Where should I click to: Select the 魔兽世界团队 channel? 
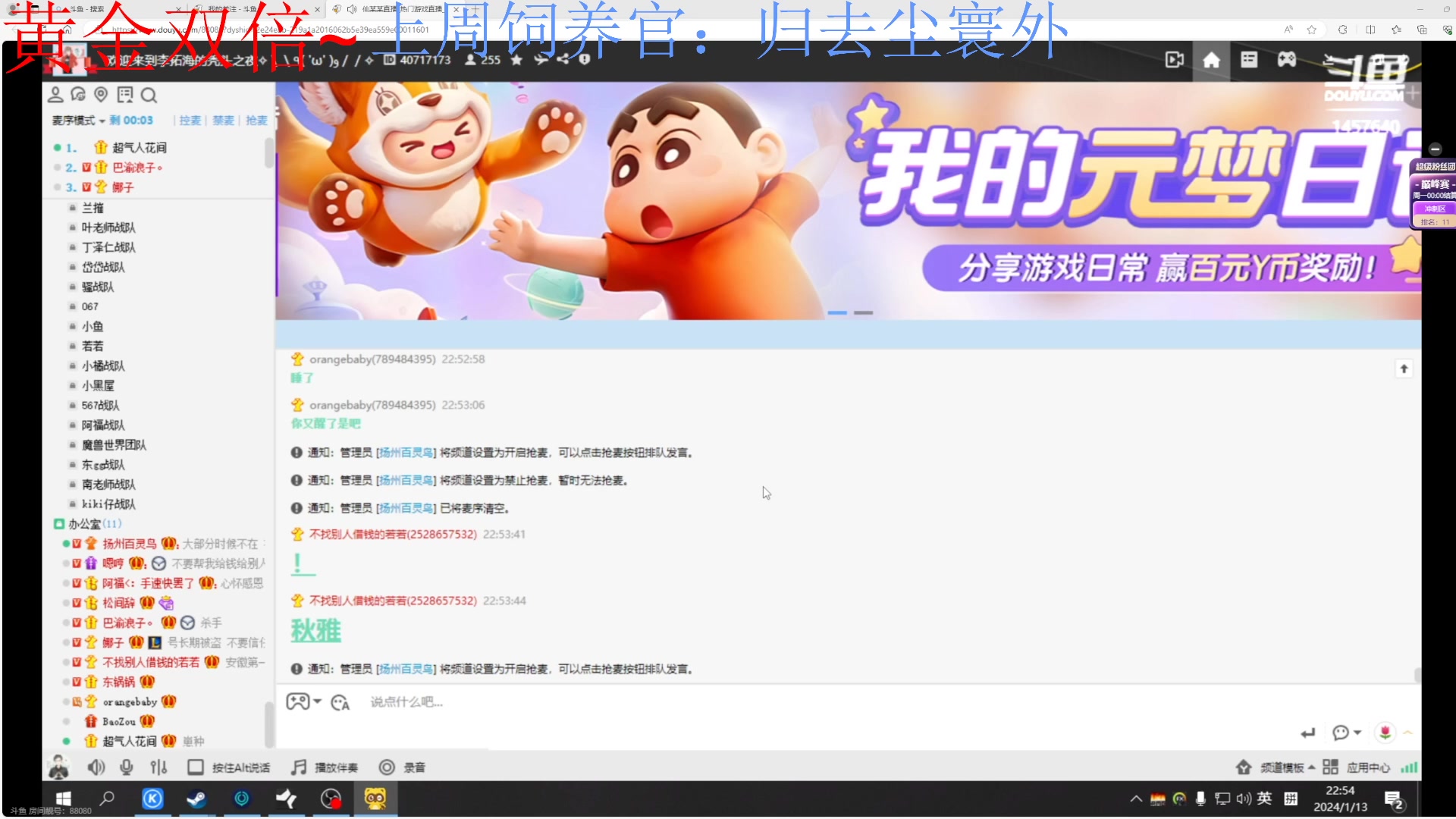click(114, 445)
